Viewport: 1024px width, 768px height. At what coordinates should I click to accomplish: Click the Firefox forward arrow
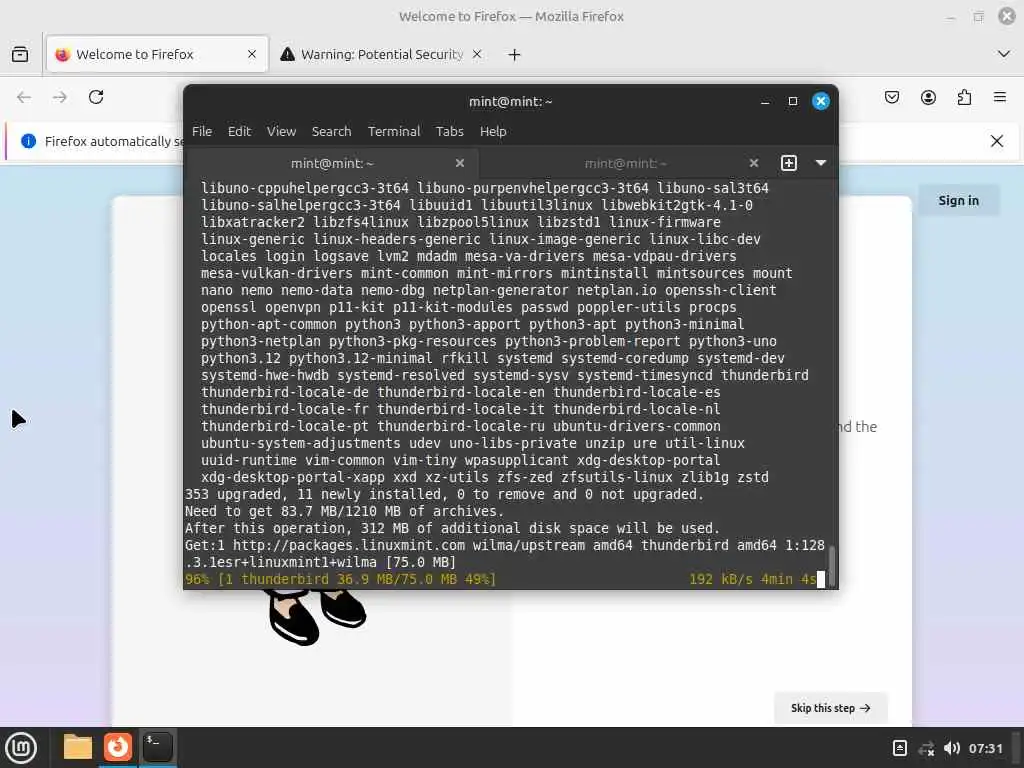coord(60,97)
